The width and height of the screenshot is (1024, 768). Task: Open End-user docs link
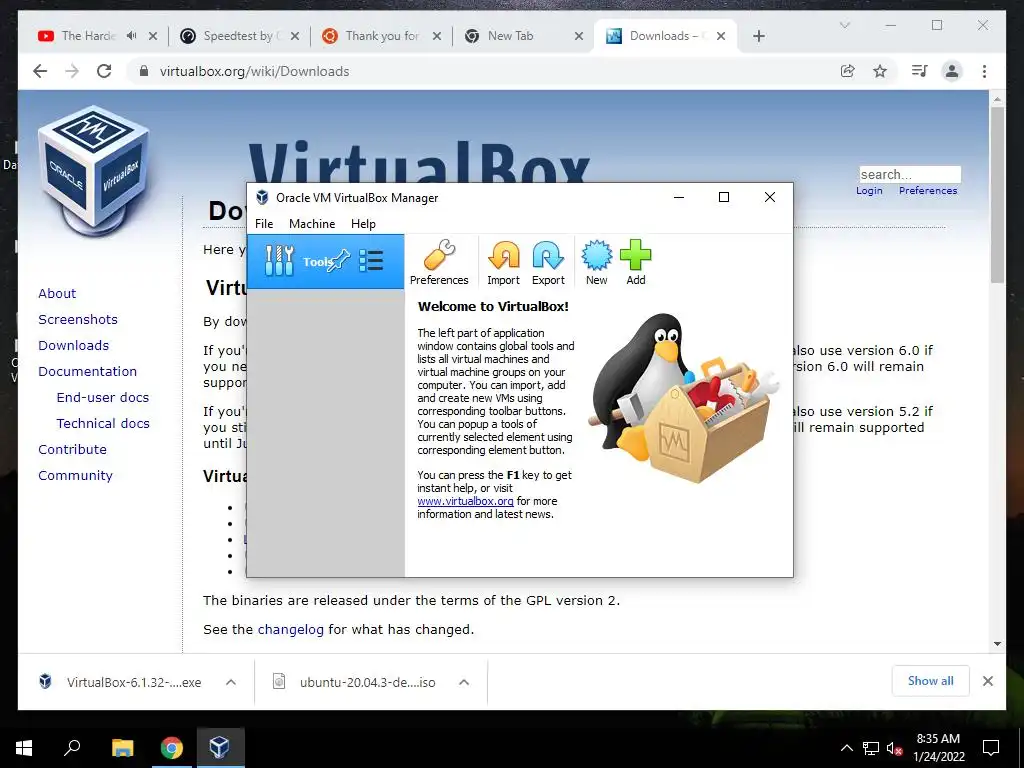tap(103, 397)
